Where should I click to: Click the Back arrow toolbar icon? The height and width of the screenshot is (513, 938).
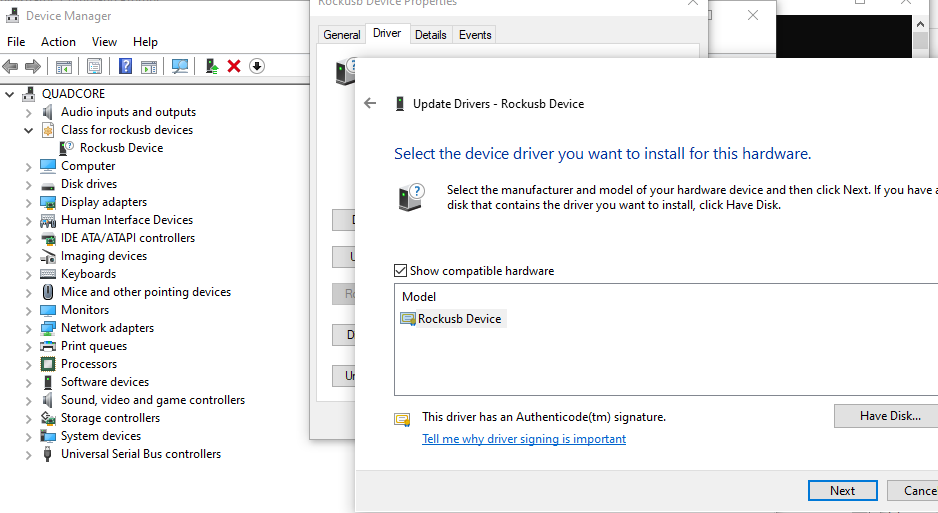click(10, 66)
